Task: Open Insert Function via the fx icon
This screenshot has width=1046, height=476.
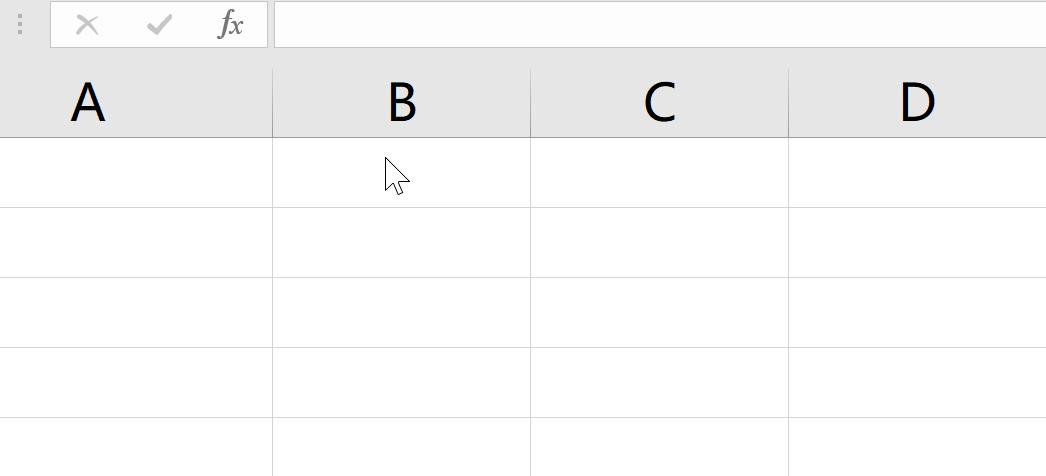Action: click(x=231, y=25)
